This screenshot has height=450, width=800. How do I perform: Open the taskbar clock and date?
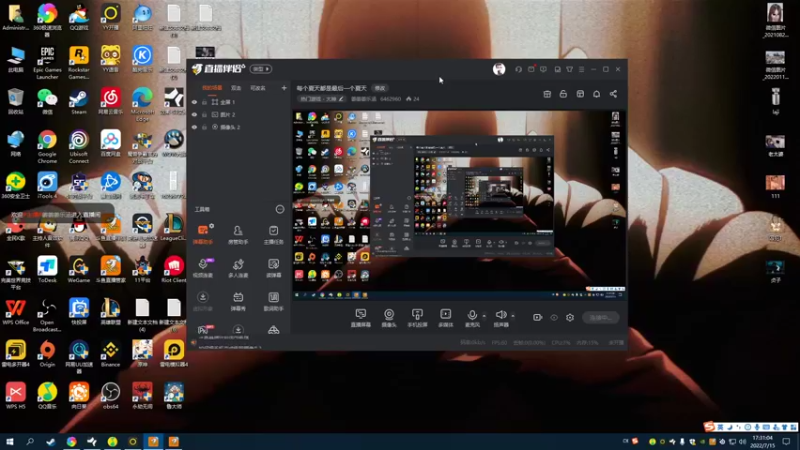click(x=762, y=441)
